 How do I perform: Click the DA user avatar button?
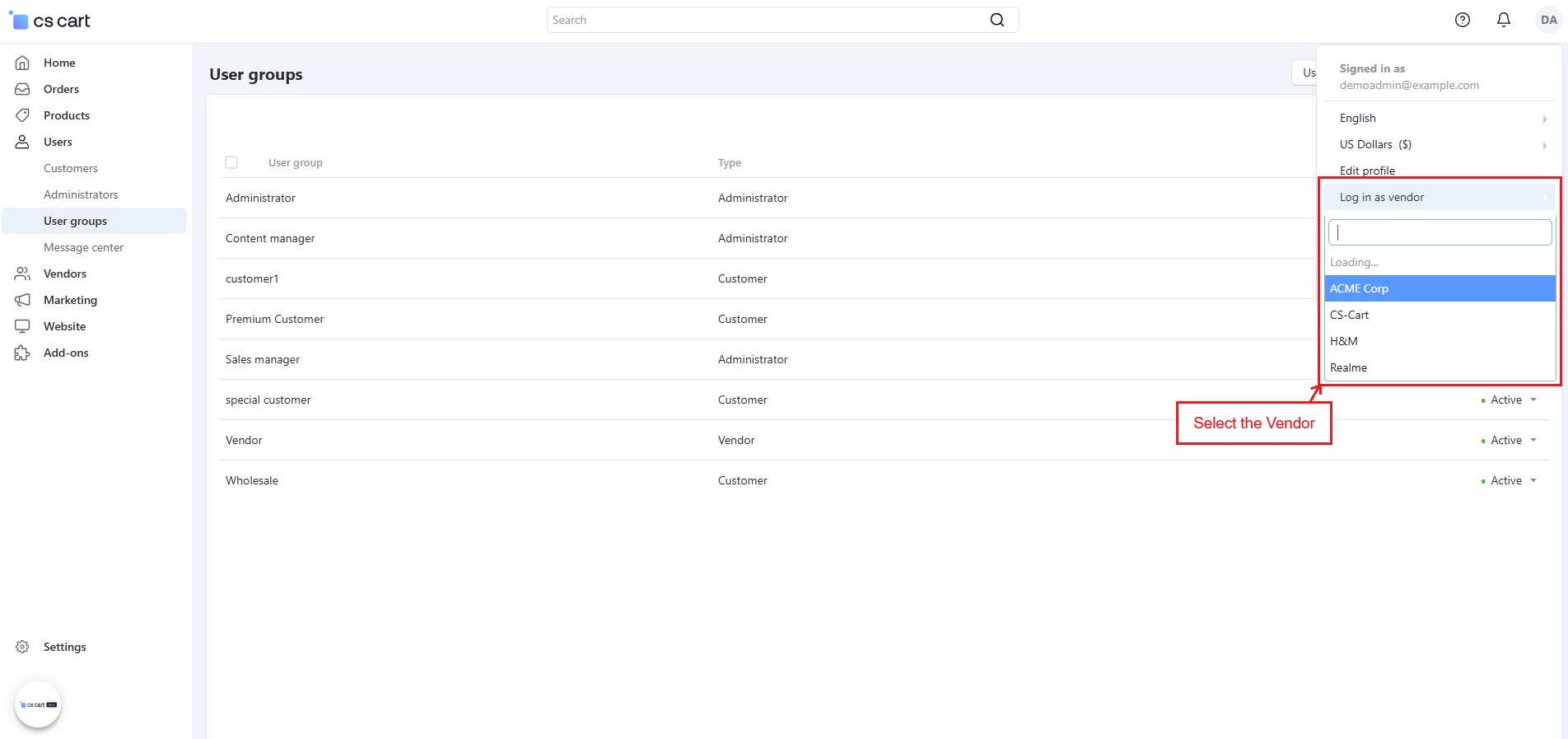tap(1548, 20)
